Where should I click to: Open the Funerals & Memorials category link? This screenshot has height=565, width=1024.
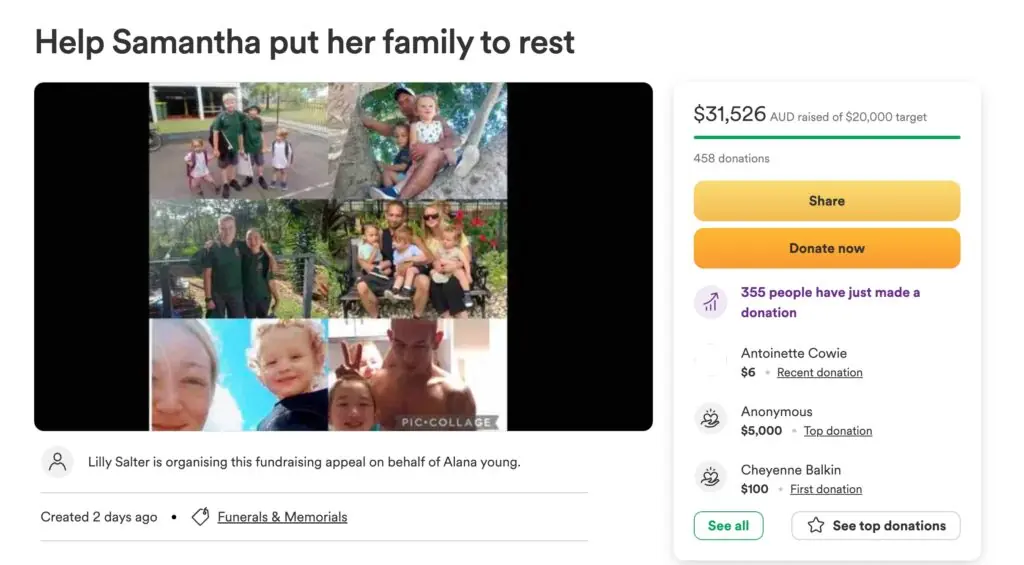click(x=282, y=517)
